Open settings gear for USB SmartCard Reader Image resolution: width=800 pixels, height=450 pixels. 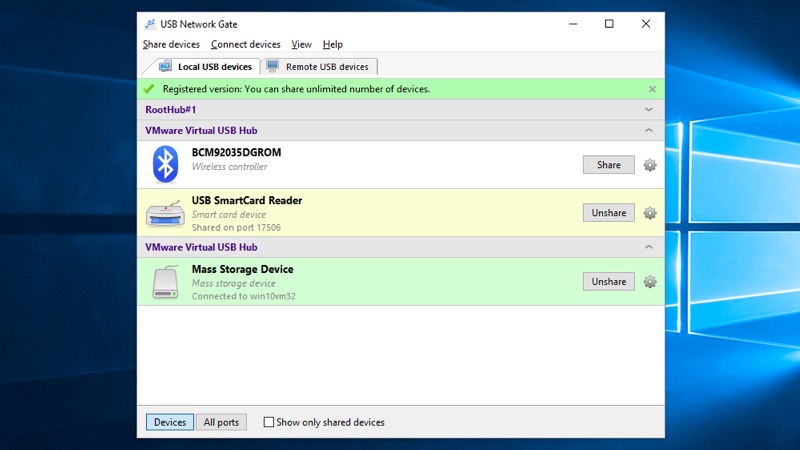(649, 213)
